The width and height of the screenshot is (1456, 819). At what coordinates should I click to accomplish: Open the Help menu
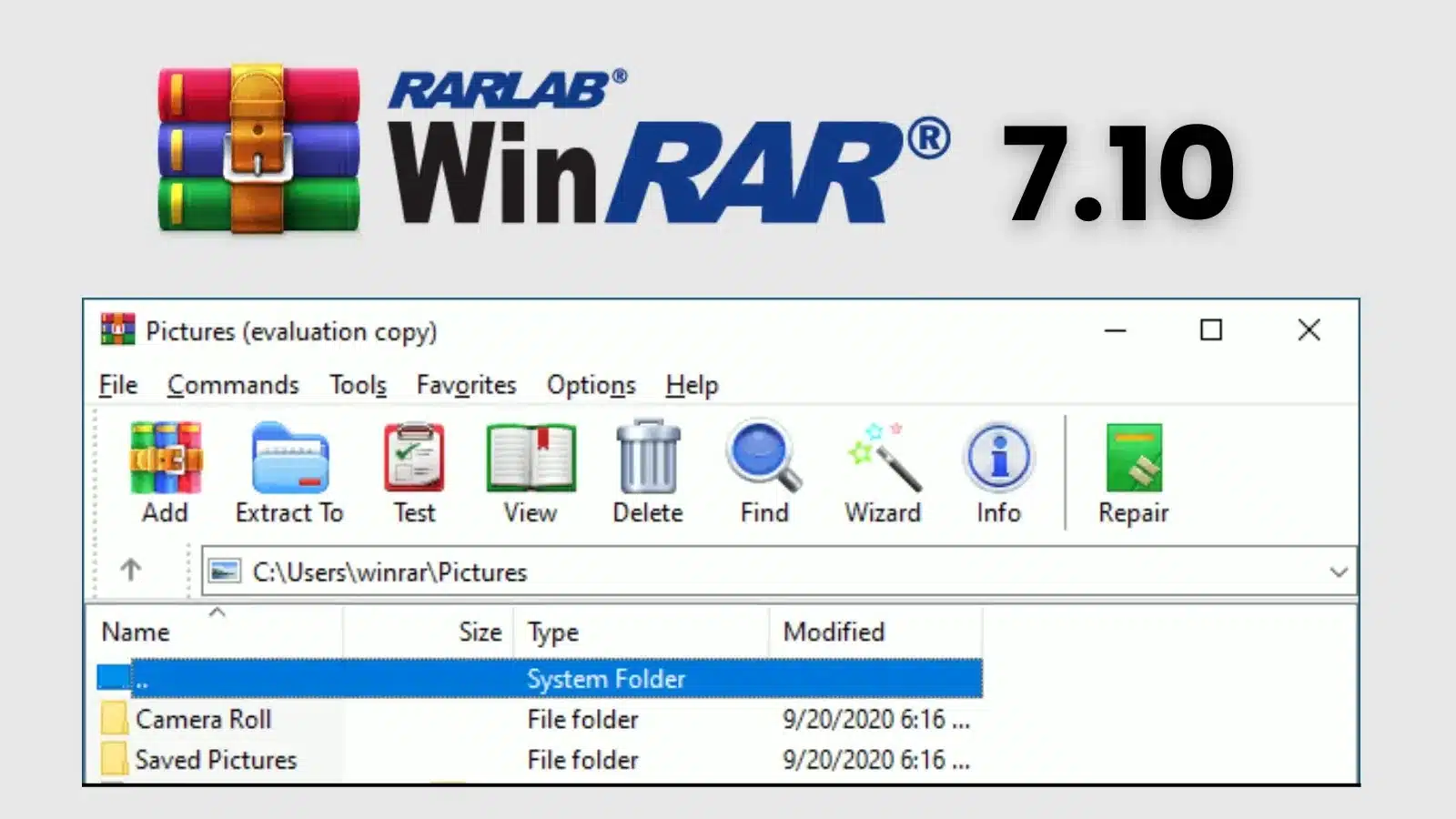(x=692, y=385)
